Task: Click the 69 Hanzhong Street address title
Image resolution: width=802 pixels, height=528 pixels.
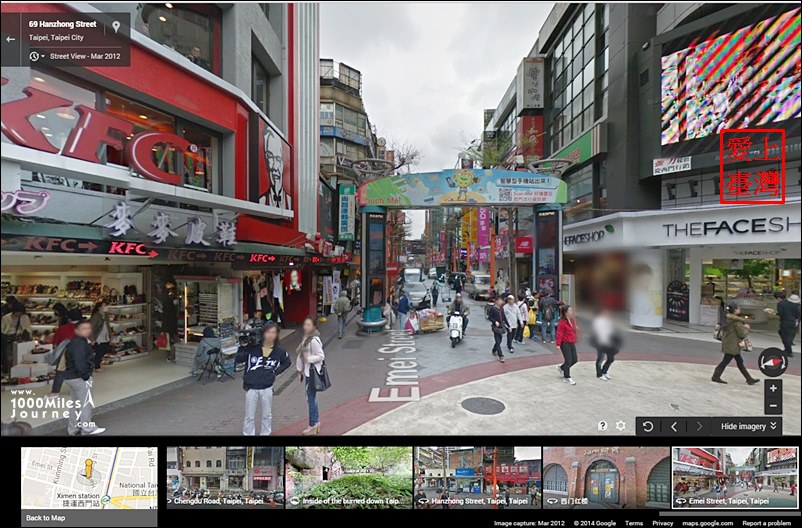Action: [x=62, y=24]
